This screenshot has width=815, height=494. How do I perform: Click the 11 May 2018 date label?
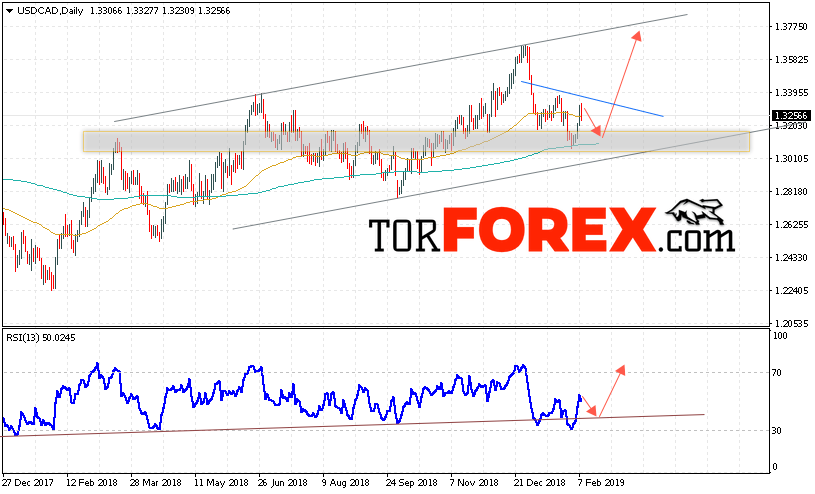pos(221,483)
